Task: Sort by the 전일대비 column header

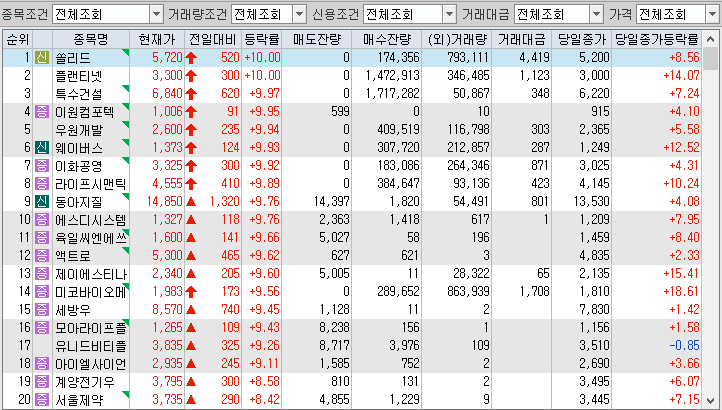Action: pos(213,39)
